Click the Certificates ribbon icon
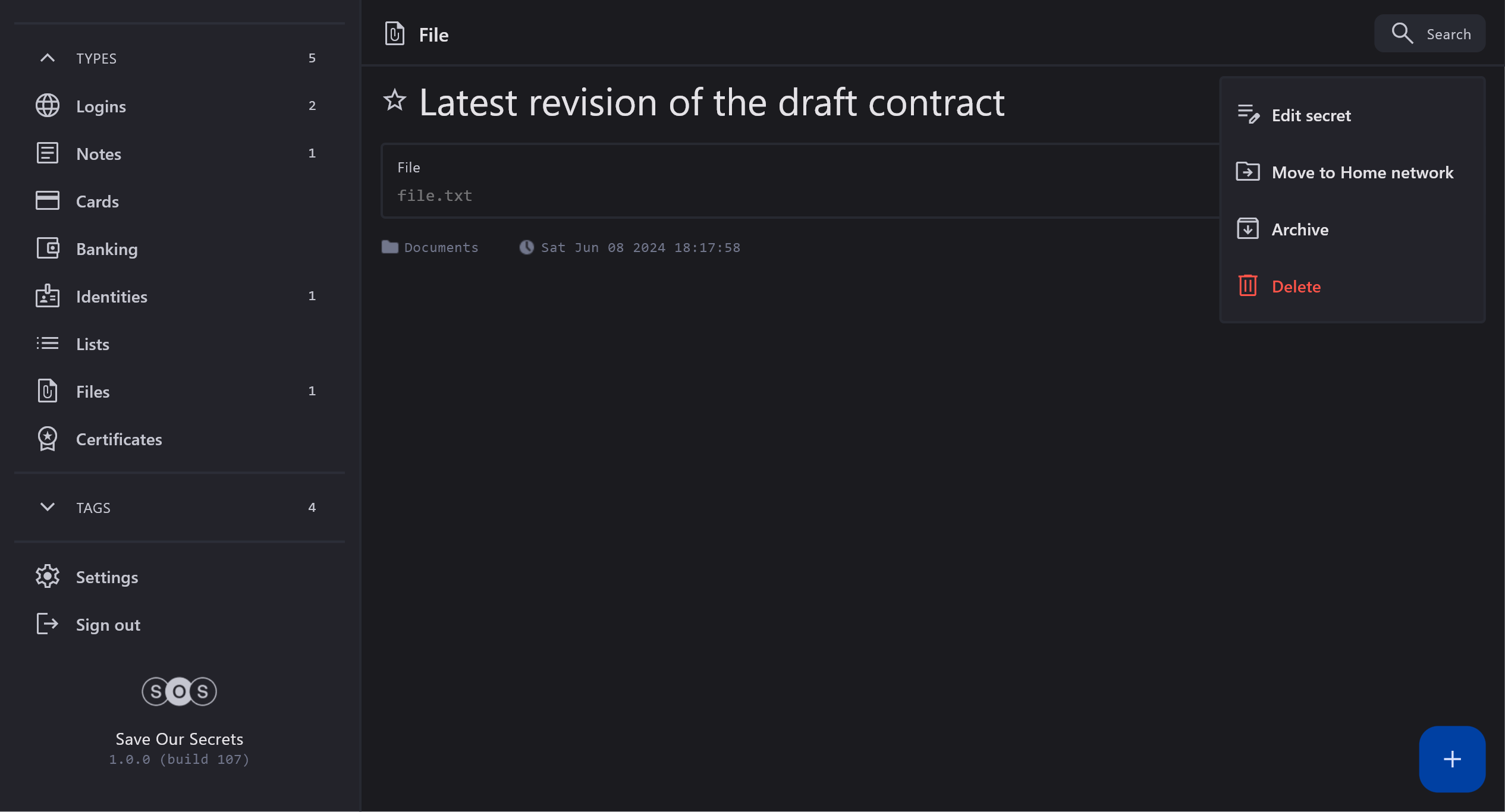The width and height of the screenshot is (1505, 812). (x=48, y=439)
